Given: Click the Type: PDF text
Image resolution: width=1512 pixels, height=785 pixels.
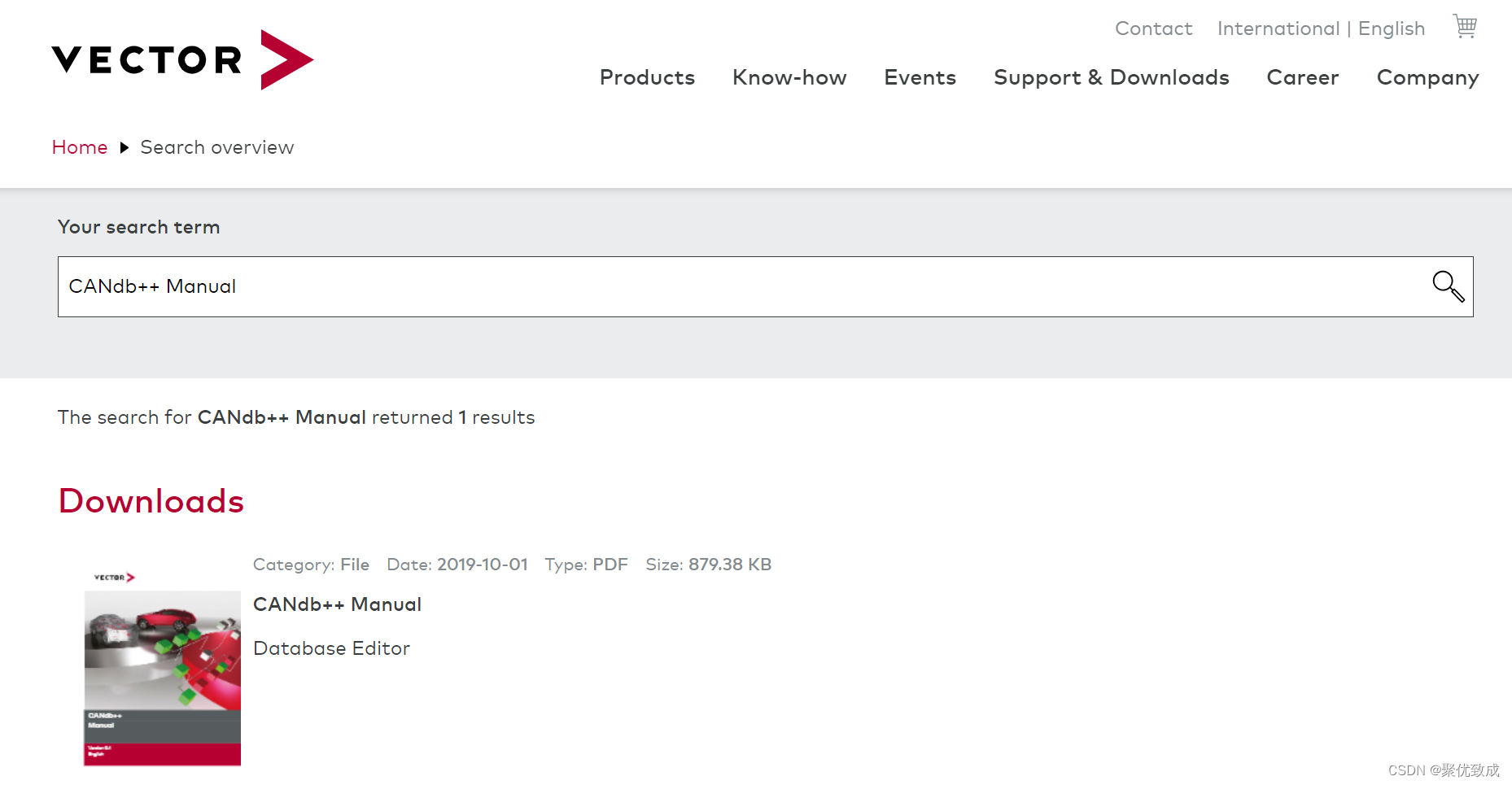Looking at the screenshot, I should tap(586, 565).
